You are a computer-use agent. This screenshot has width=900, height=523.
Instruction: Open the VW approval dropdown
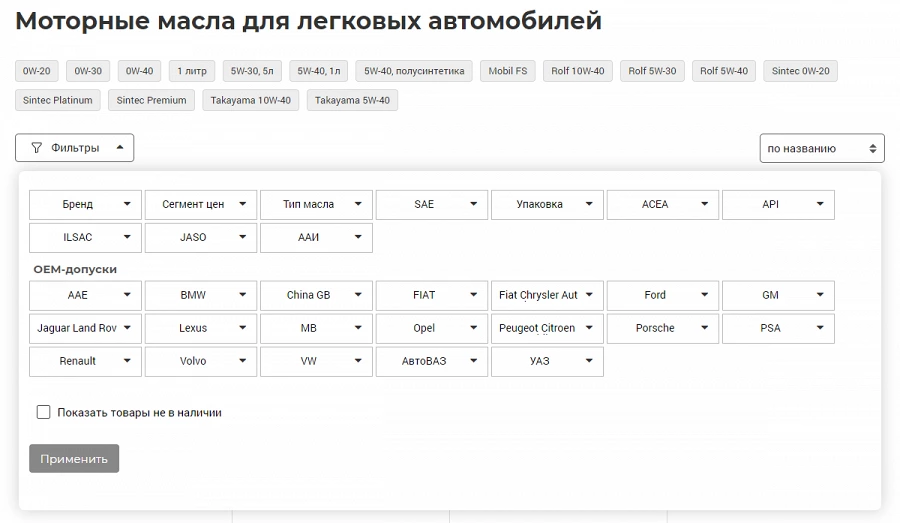(316, 362)
